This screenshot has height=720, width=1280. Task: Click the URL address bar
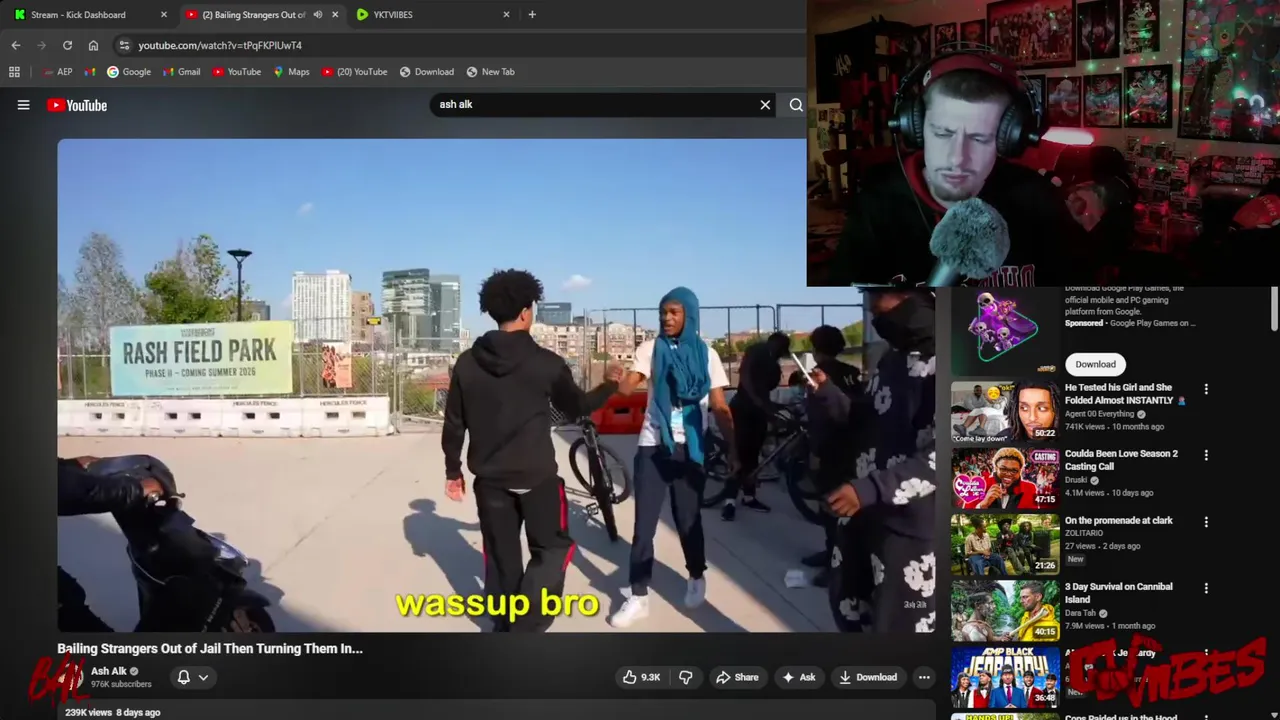pyautogui.click(x=460, y=45)
